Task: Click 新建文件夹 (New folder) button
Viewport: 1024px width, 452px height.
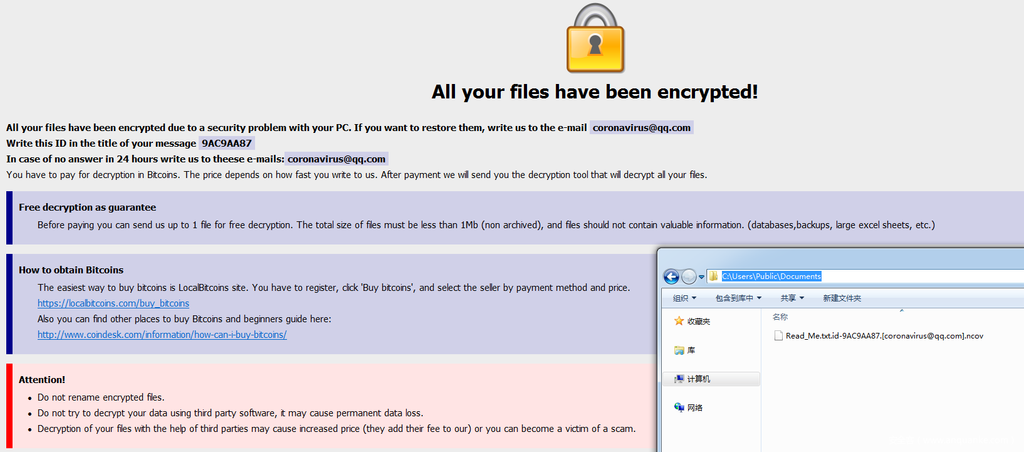Action: click(841, 298)
